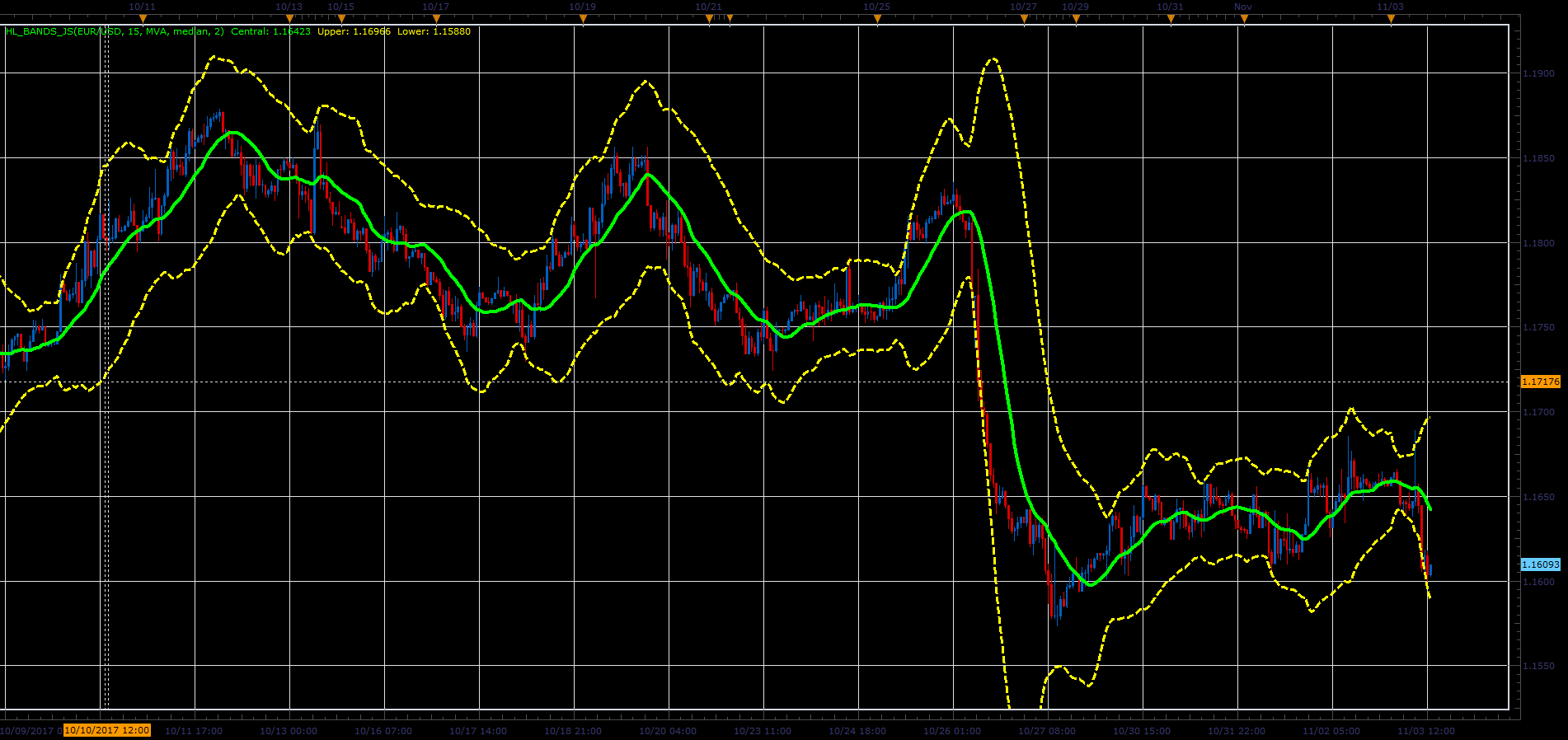Screen dimensions: 1568x740
Task: Click the orange day marker under 10/15
Action: pyautogui.click(x=341, y=18)
